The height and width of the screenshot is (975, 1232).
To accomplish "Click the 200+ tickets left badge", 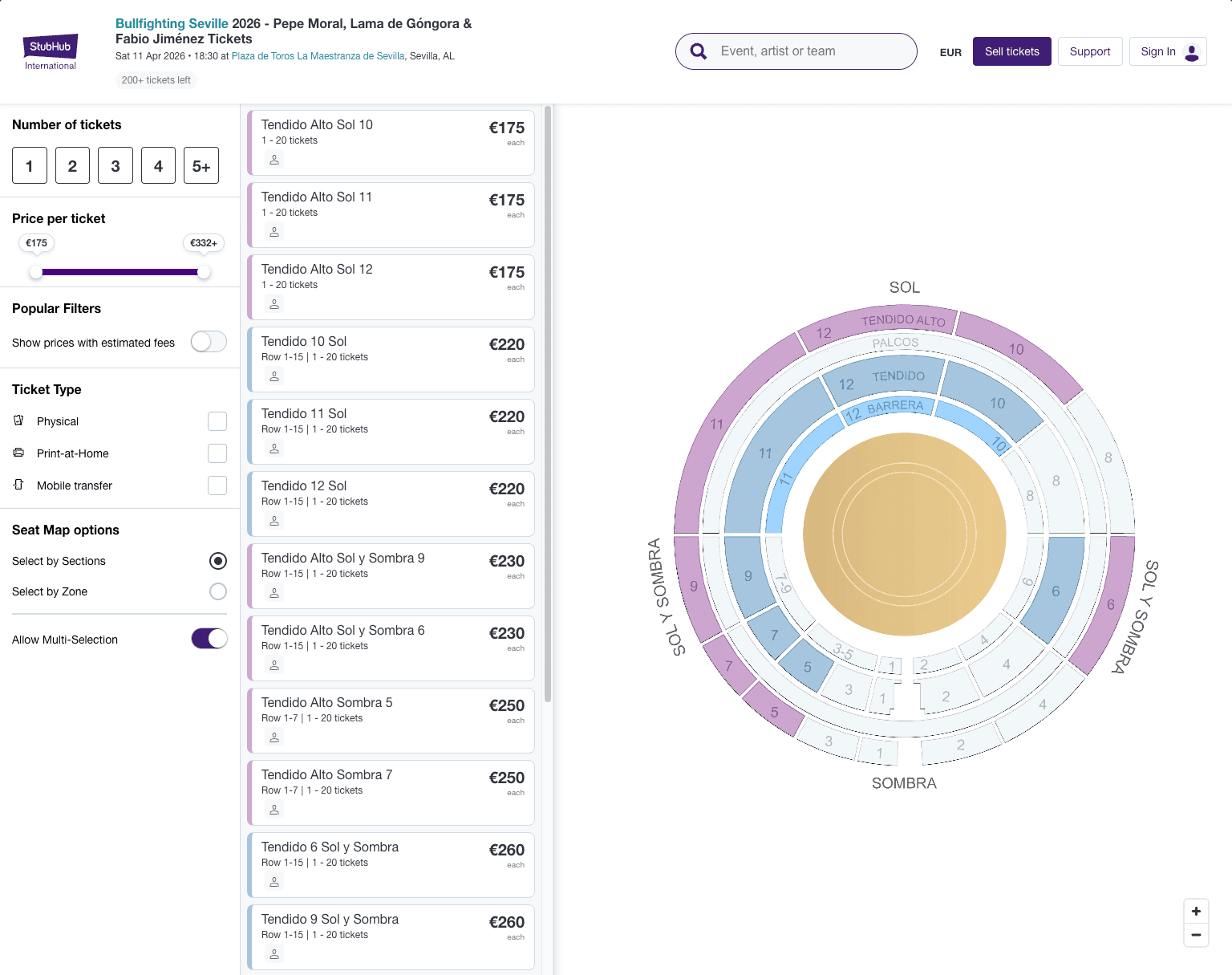I will pyautogui.click(x=156, y=80).
